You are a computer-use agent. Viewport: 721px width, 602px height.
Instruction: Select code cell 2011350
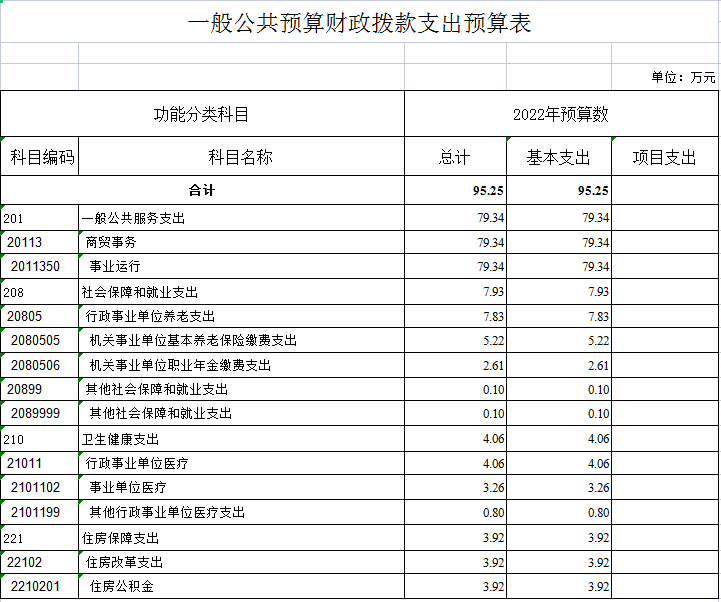click(40, 266)
